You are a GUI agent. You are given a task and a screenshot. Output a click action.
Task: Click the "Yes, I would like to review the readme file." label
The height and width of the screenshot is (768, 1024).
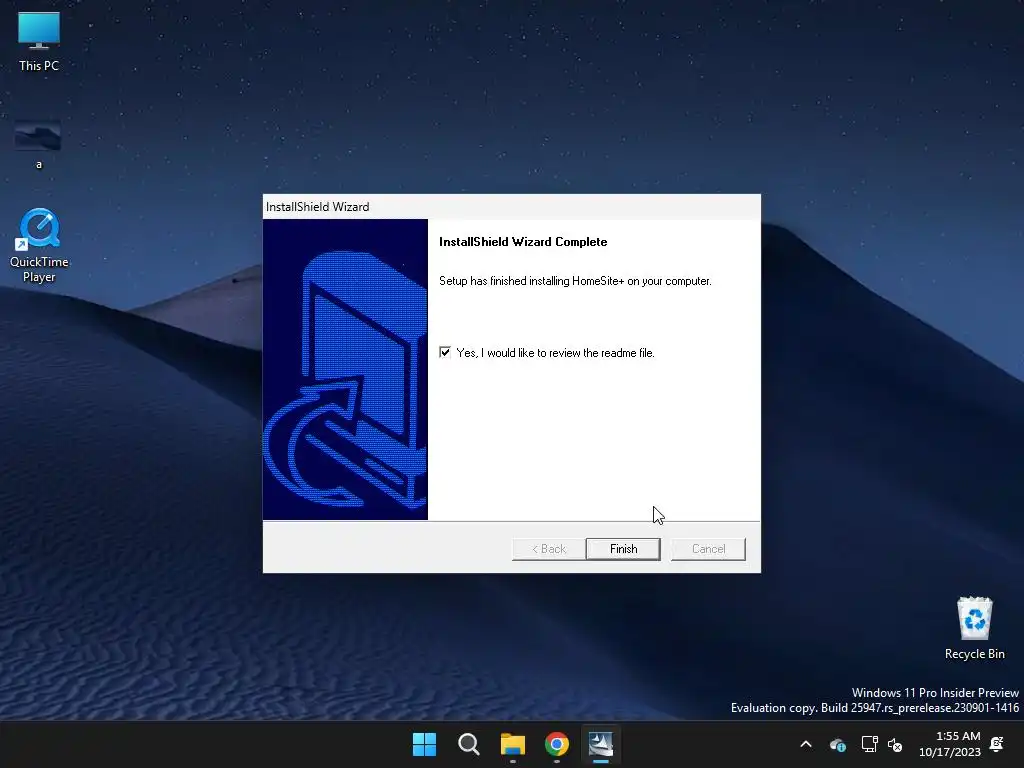click(555, 353)
